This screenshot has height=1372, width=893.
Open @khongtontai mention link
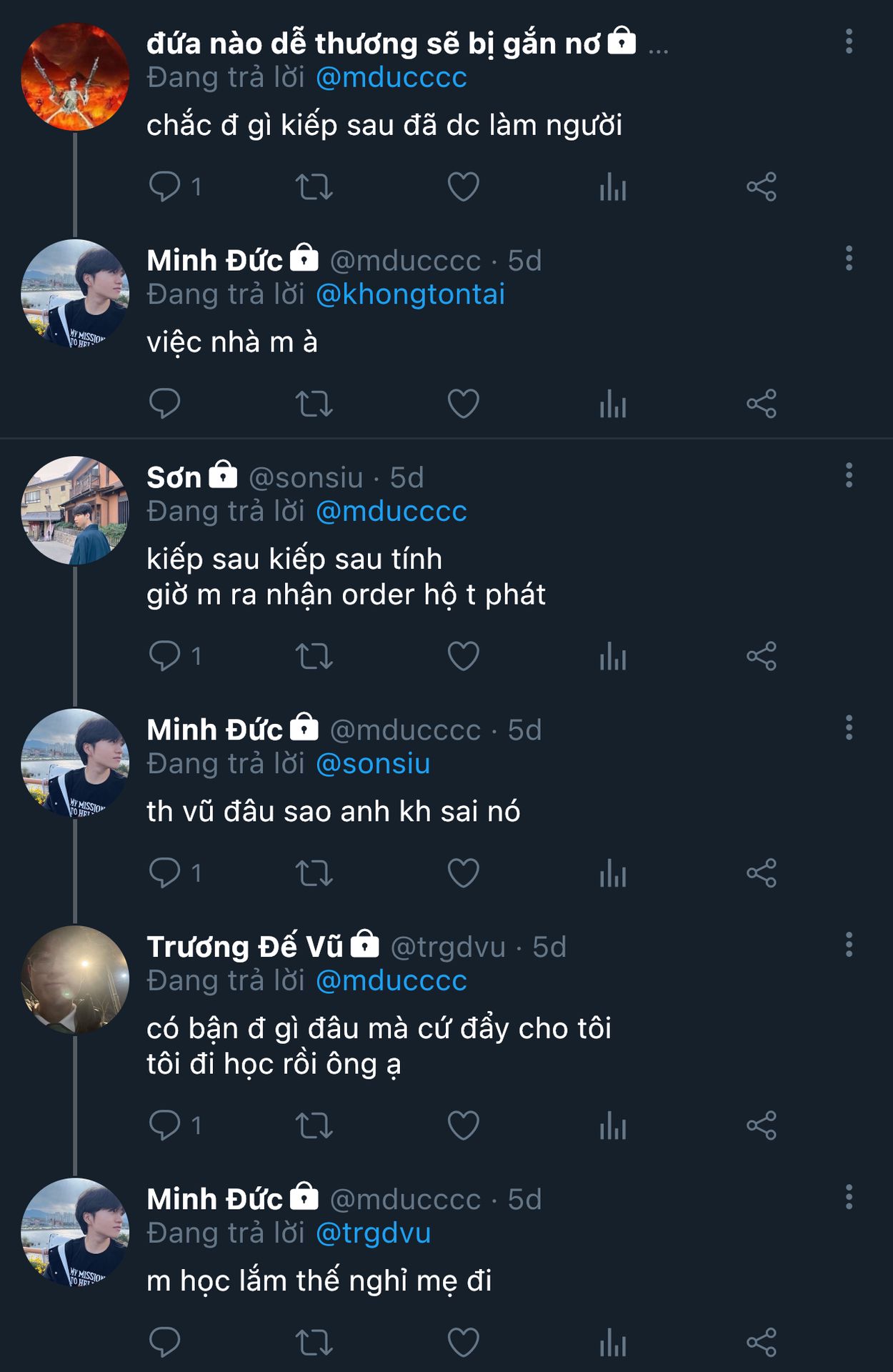pyautogui.click(x=410, y=294)
